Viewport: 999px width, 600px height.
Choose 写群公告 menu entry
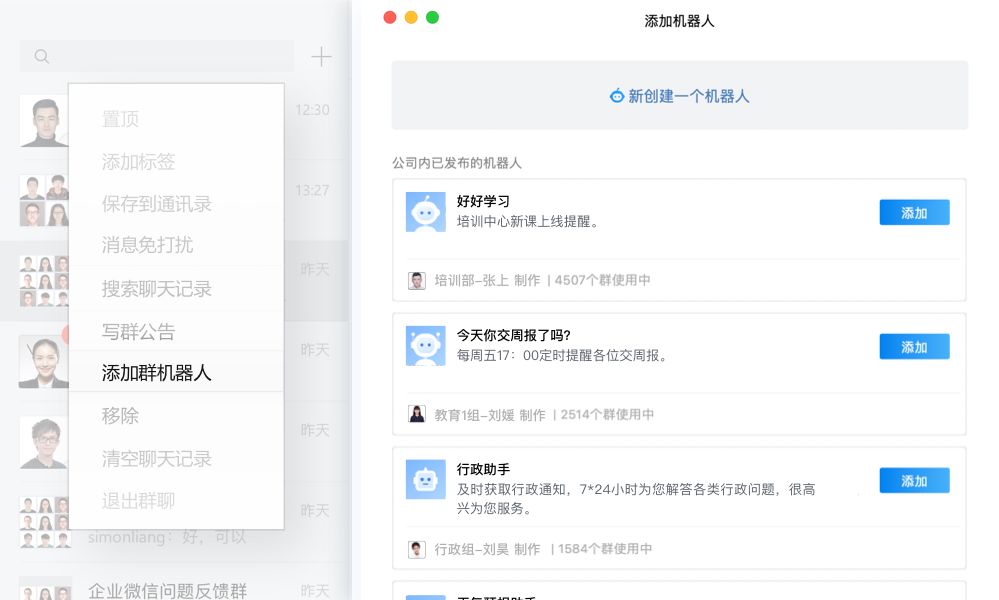[138, 331]
